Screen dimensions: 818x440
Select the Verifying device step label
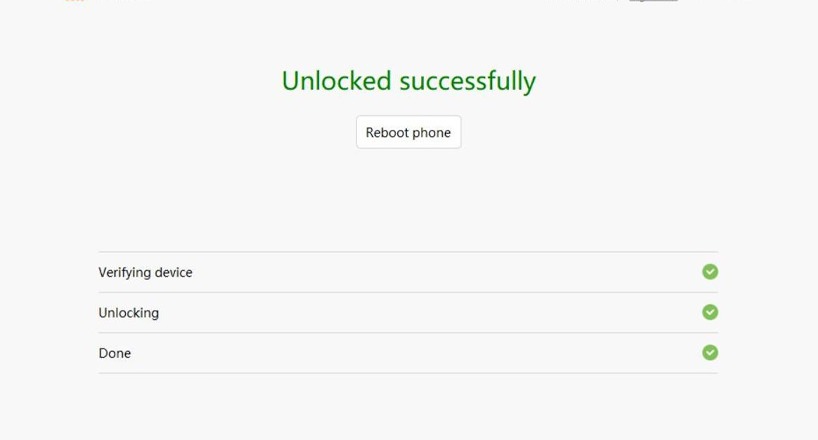point(145,272)
